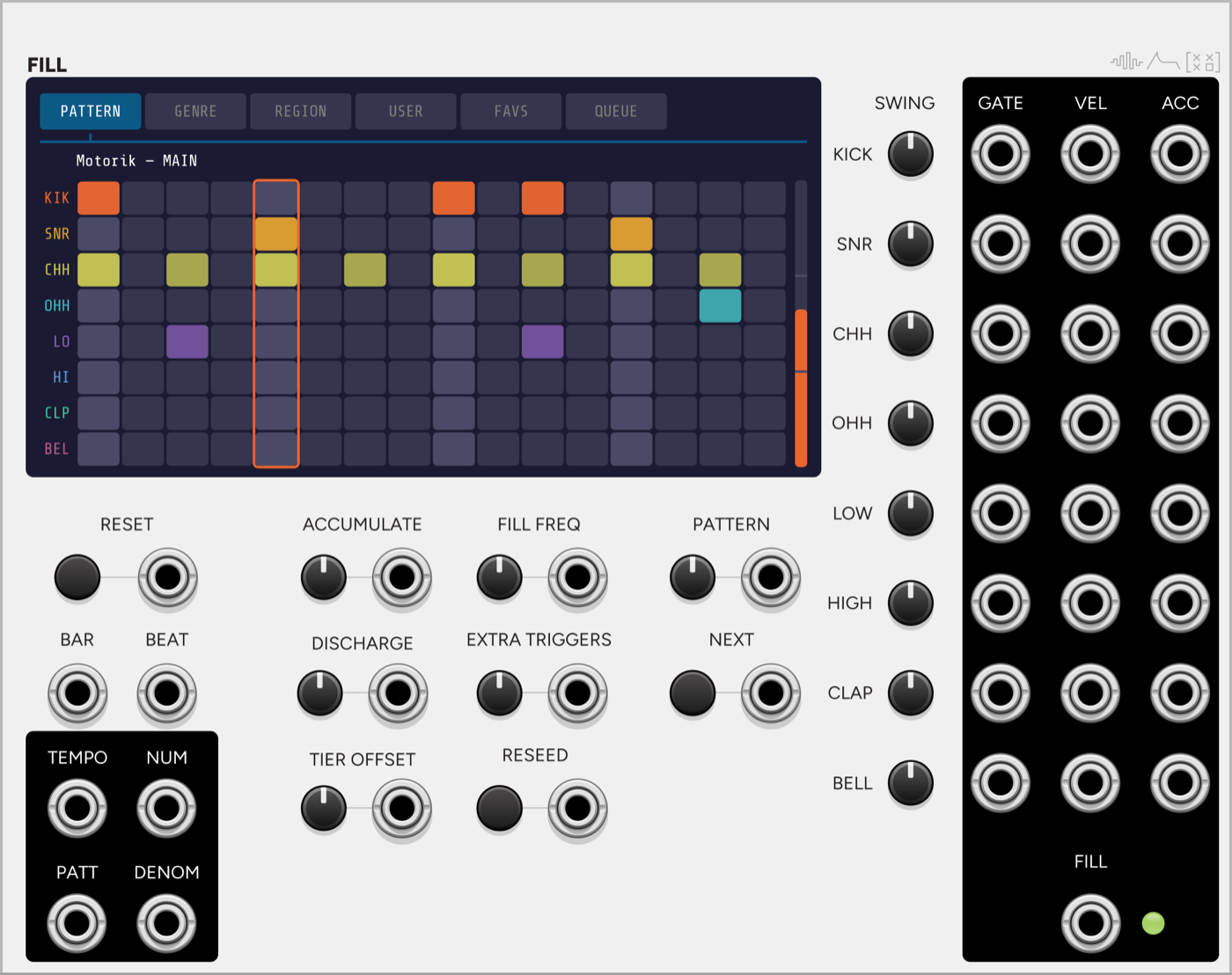Click the waveform icon at top right
Screen dimensions: 1232x975
coord(1126,61)
